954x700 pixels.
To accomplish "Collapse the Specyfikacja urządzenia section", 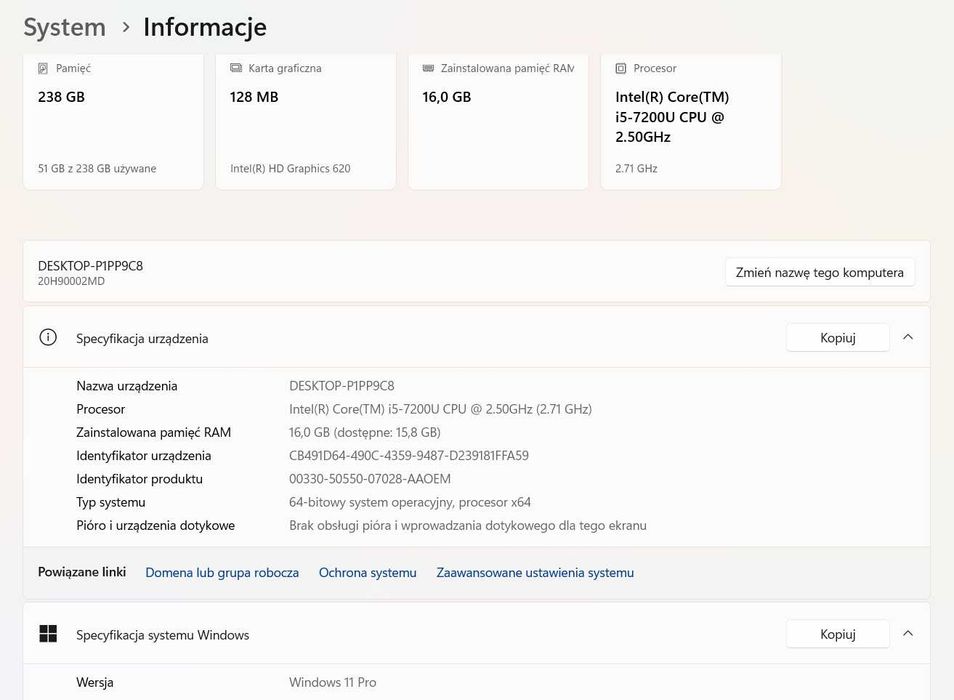I will (x=908, y=337).
